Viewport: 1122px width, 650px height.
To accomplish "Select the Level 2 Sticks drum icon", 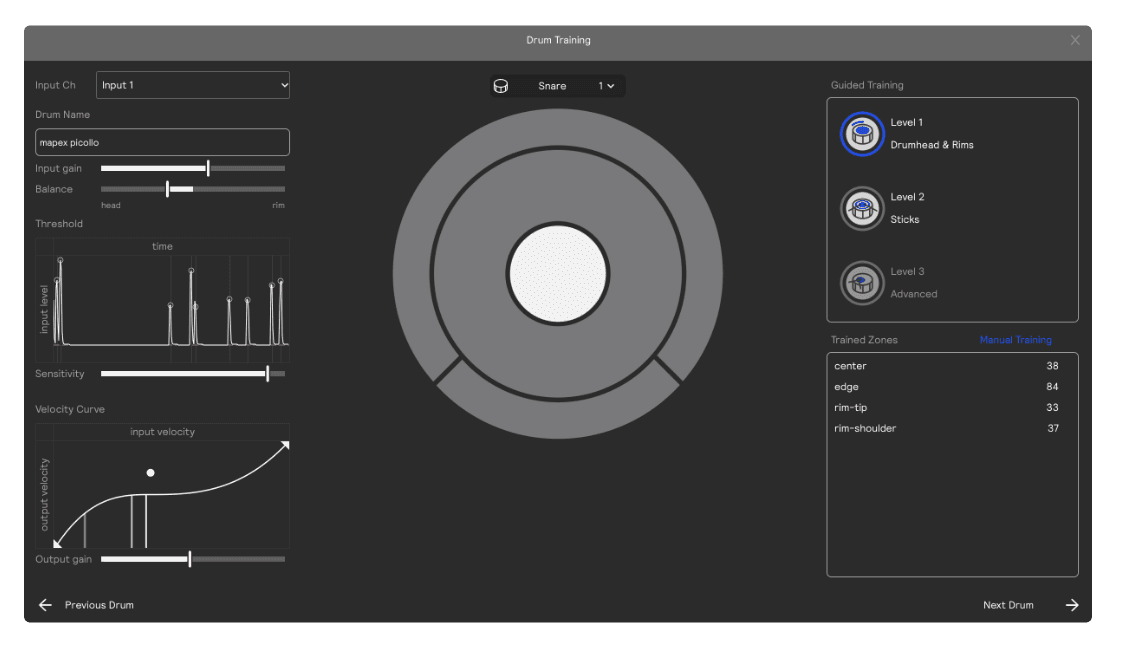I will 862,208.
